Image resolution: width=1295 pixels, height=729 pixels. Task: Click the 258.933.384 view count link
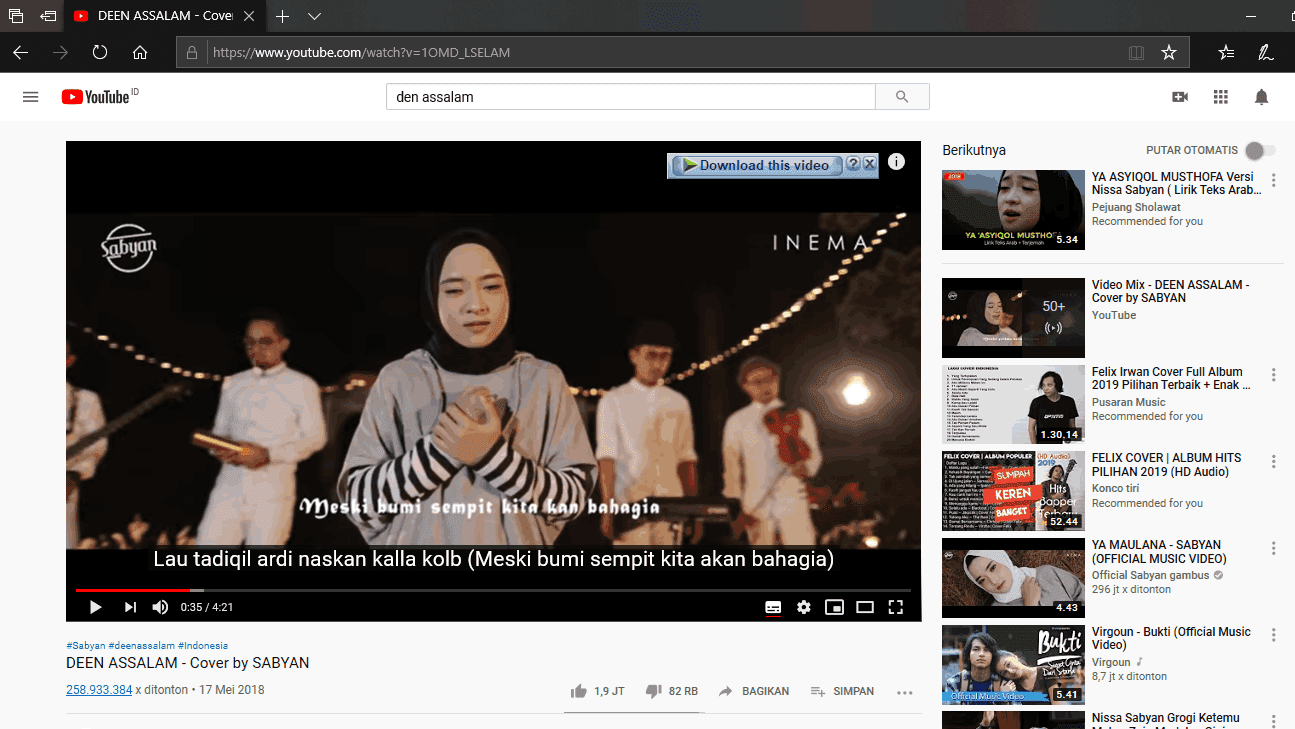99,690
